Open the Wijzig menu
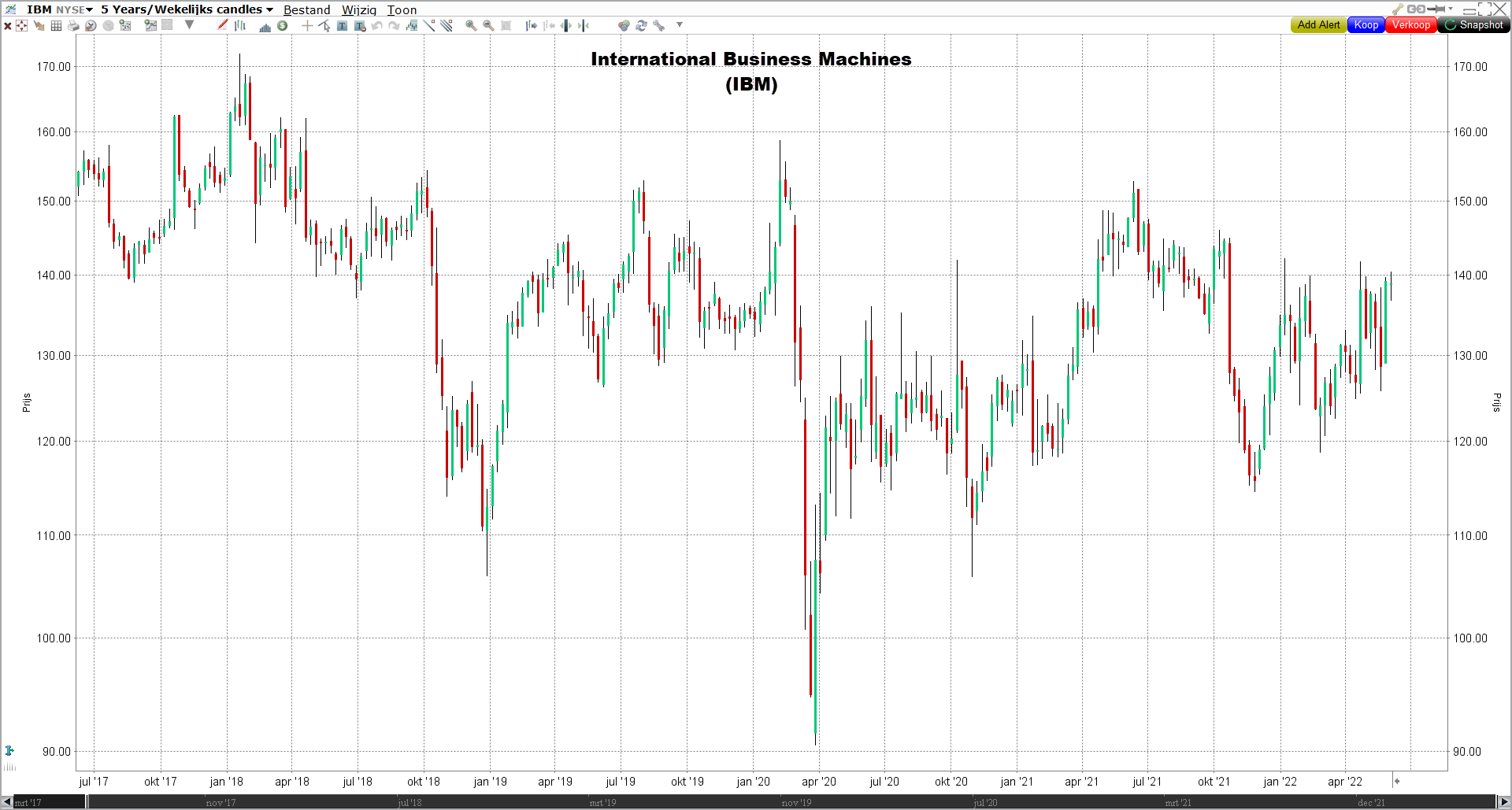1512x810 pixels. pyautogui.click(x=359, y=9)
